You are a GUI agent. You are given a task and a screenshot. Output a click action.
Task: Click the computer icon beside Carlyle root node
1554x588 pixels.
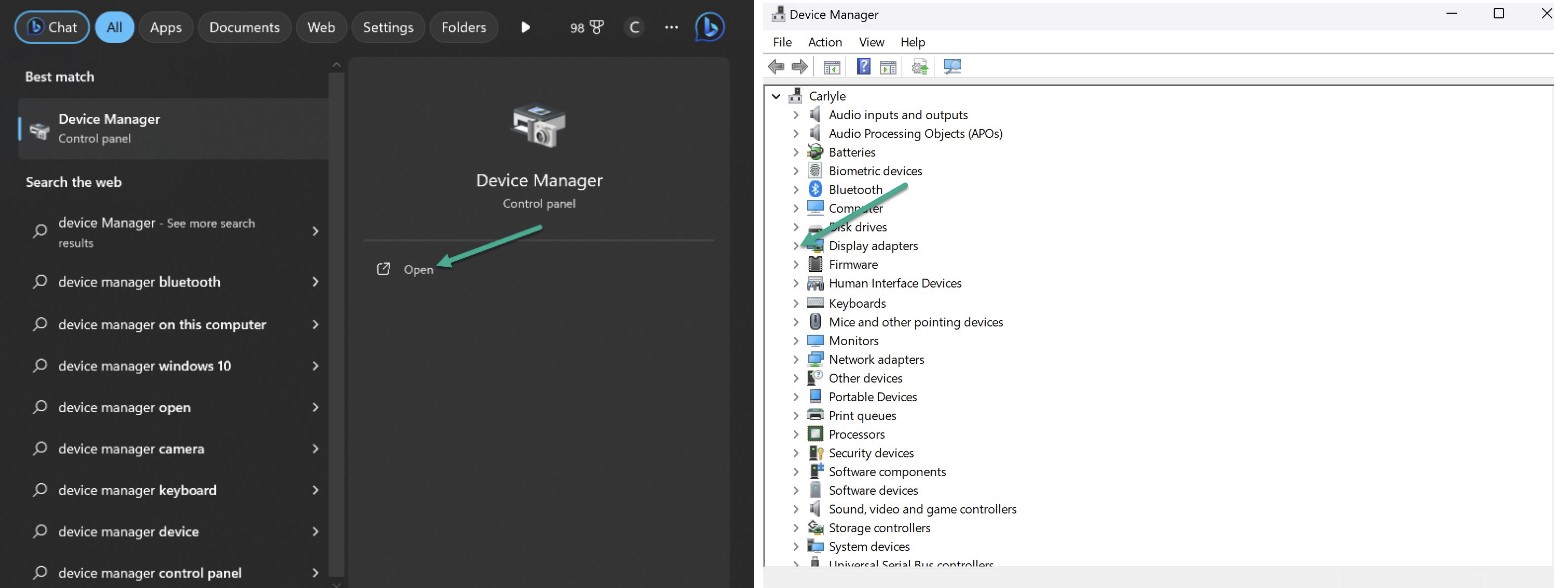coord(796,96)
